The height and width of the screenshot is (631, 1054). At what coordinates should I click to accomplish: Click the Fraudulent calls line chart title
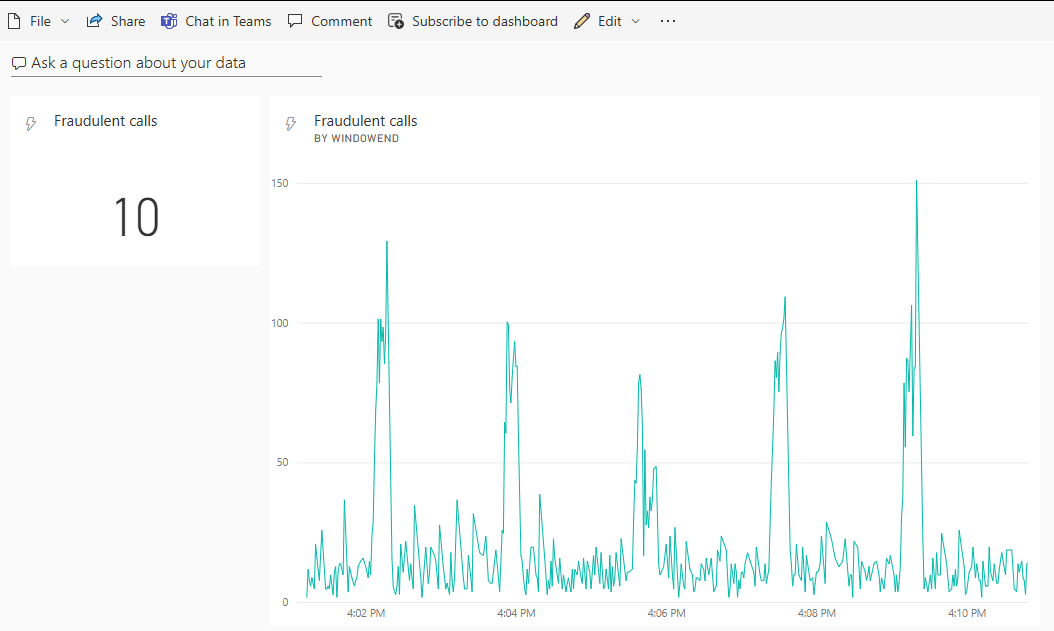tap(366, 121)
